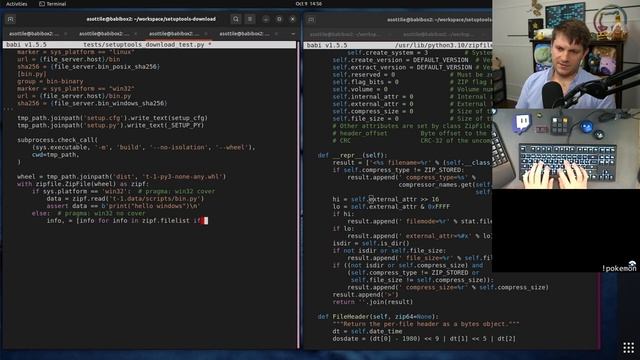Click babi status bar with test.py filename

click(150, 44)
